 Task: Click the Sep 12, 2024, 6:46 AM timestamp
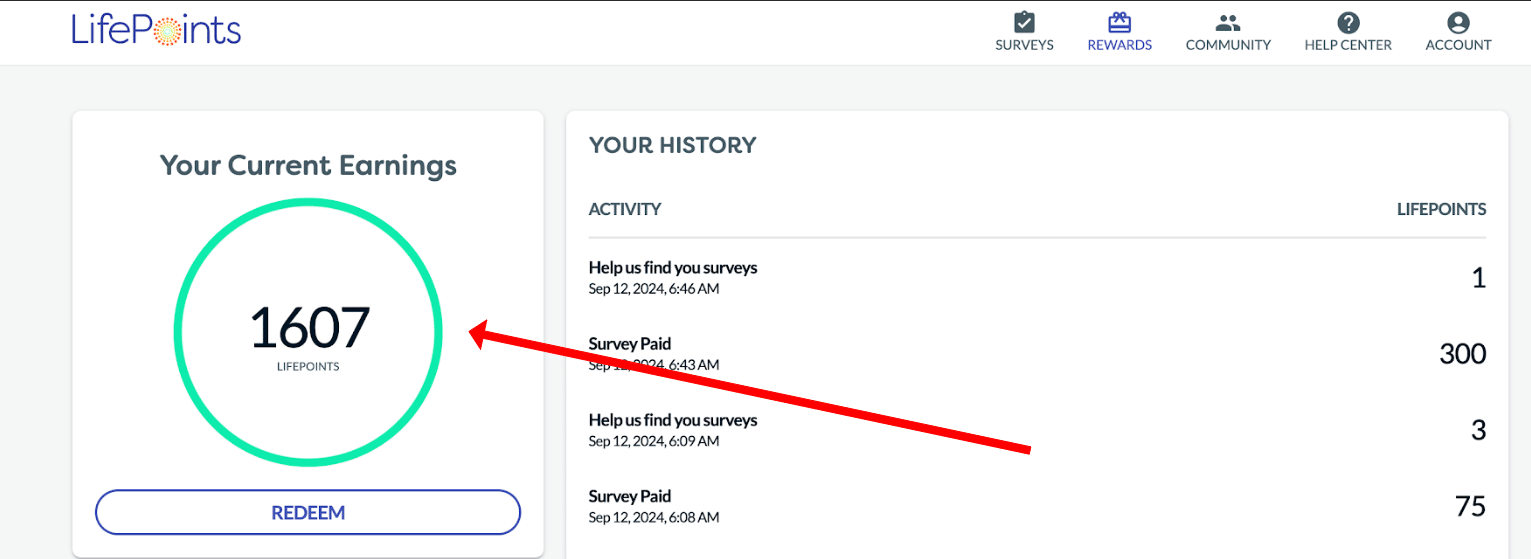[654, 289]
